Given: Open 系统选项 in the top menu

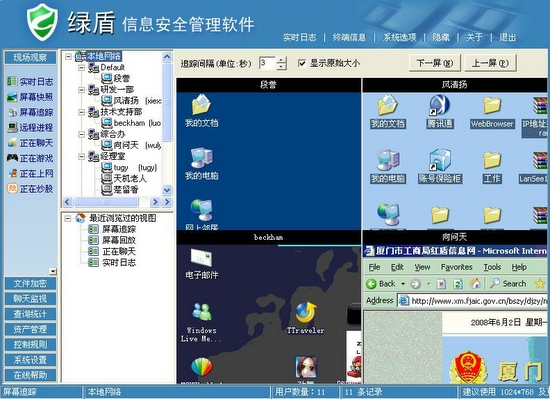Looking at the screenshot, I should tap(399, 37).
